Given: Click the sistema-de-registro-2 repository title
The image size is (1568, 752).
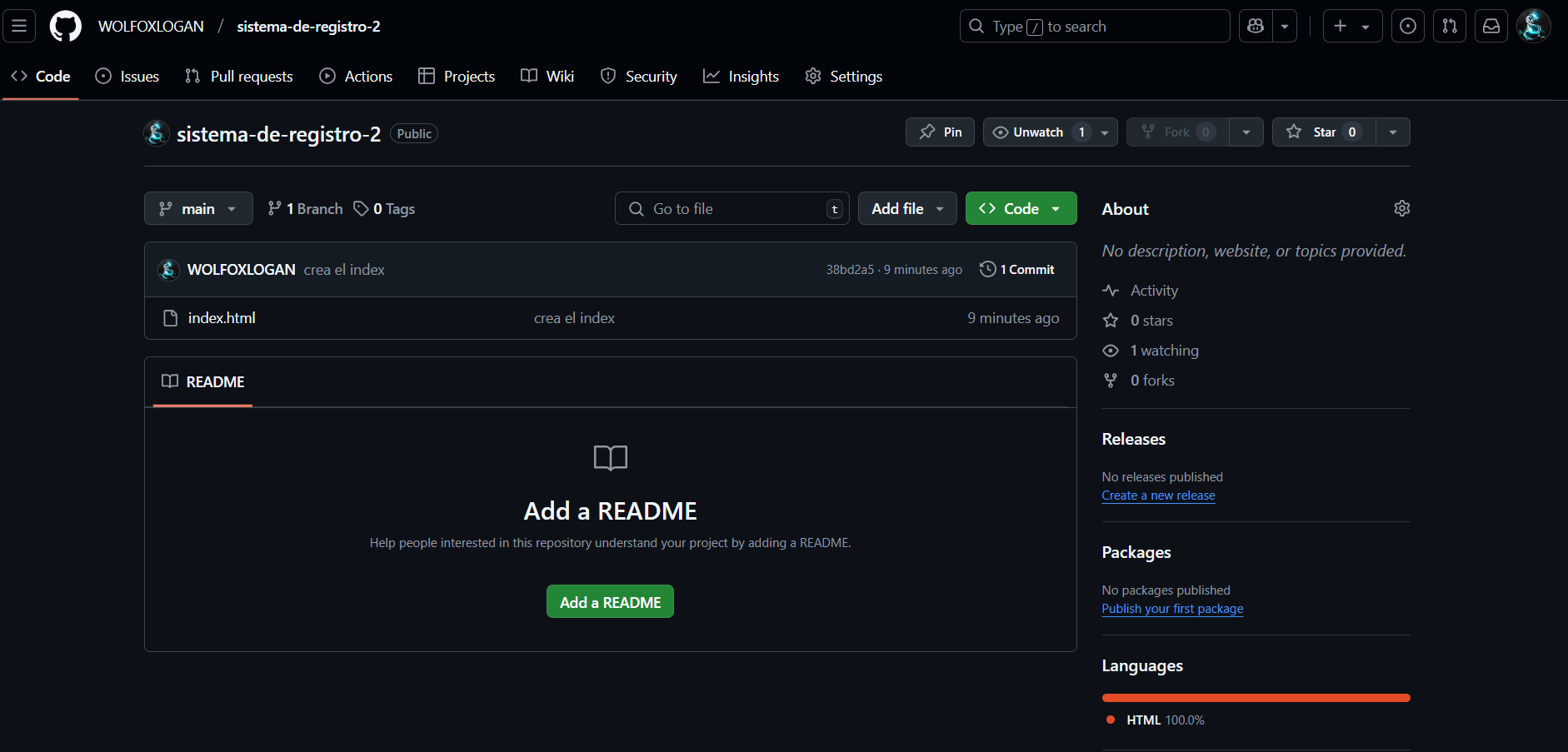Looking at the screenshot, I should pos(278,133).
